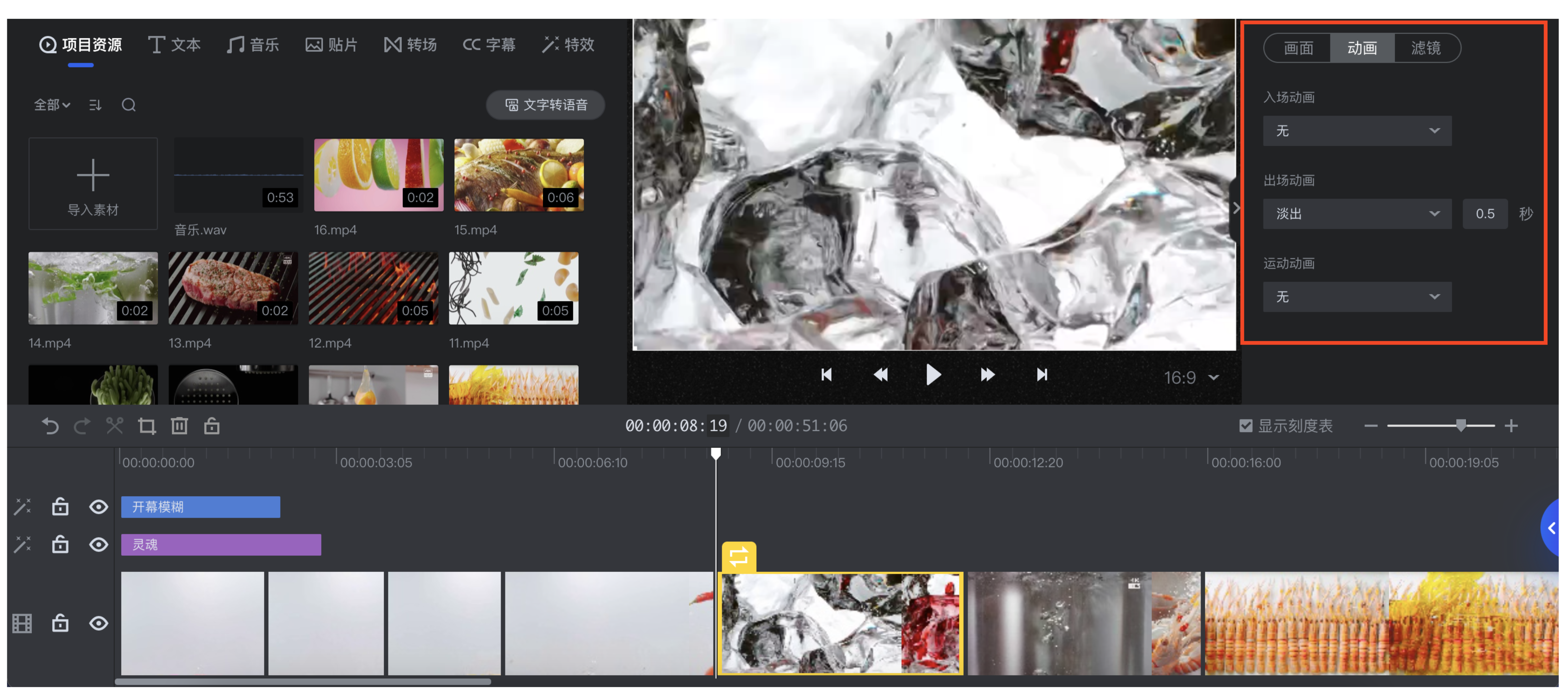Open the sort order icon
Image resolution: width=1568 pixels, height=694 pixels.
click(95, 105)
